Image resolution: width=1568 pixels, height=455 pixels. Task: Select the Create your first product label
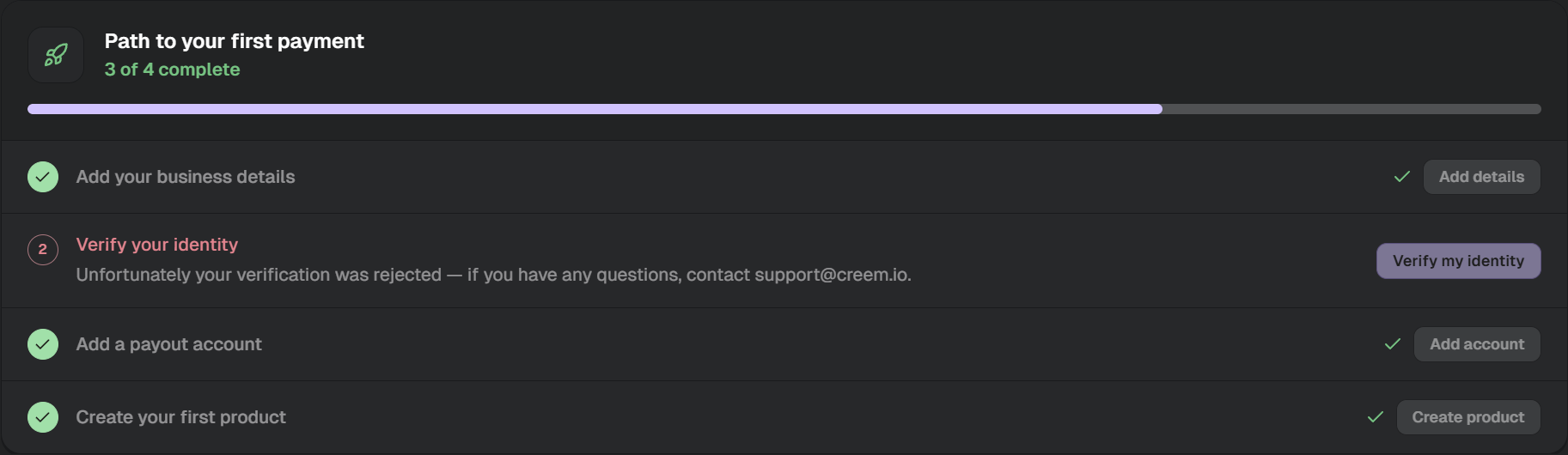click(x=181, y=417)
